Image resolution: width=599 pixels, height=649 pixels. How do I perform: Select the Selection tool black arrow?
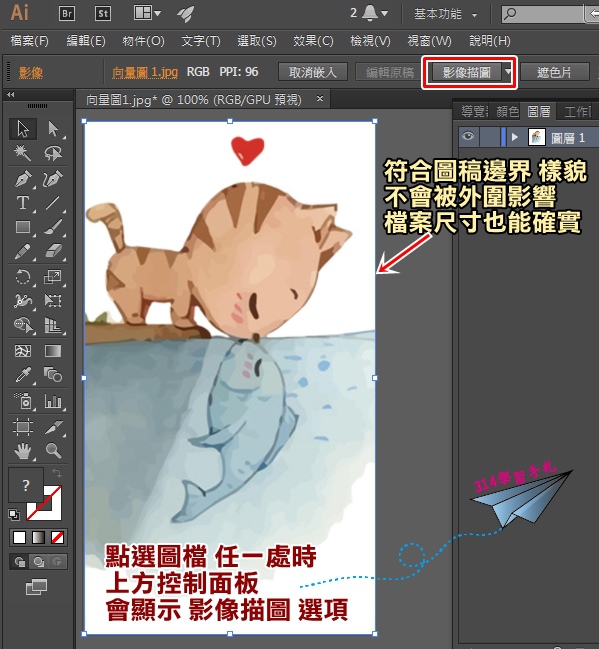tap(23, 129)
